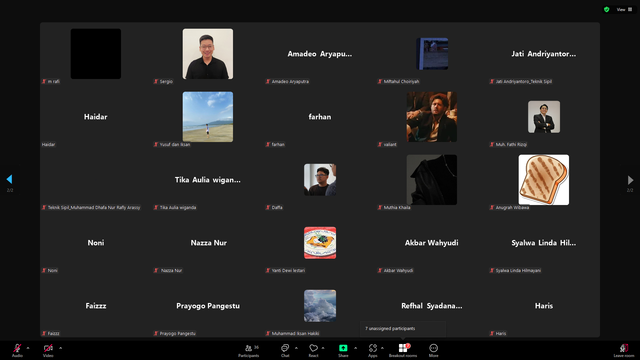Click muted mic icon beside Noni label
This screenshot has height=360, width=640.
coord(44,270)
